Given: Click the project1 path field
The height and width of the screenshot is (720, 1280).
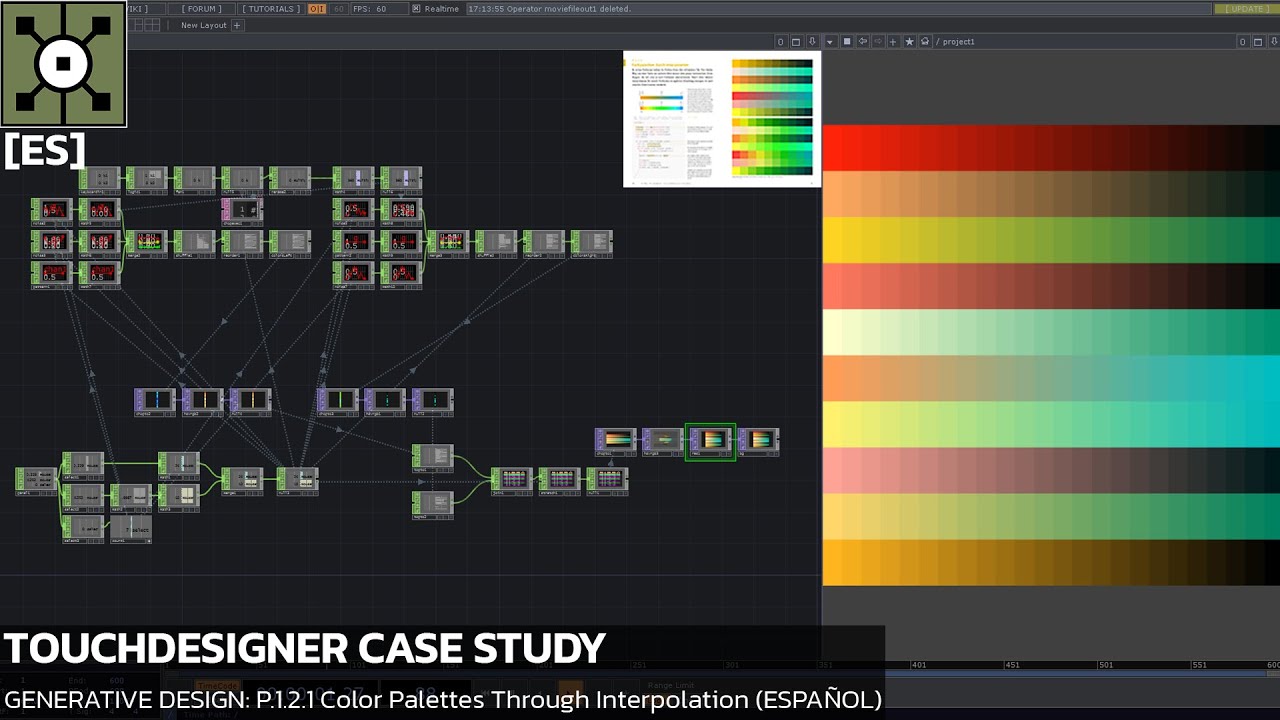Looking at the screenshot, I should [x=1085, y=41].
